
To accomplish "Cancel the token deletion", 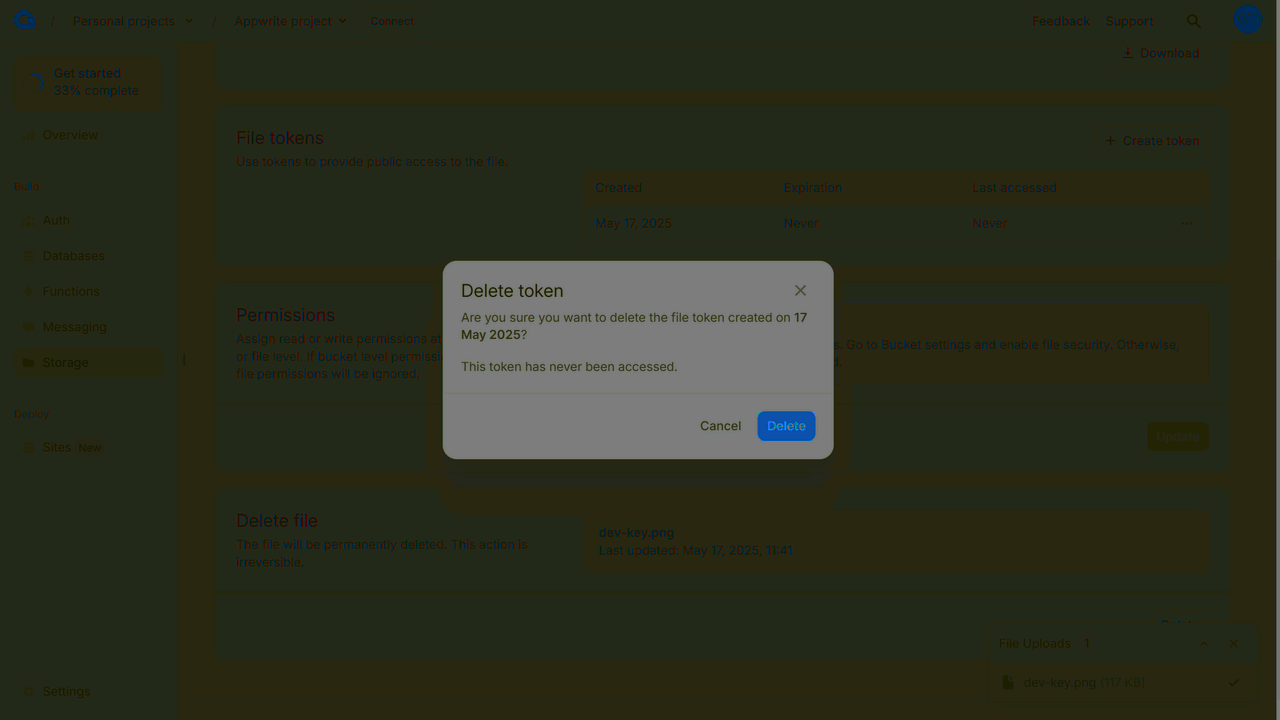I will pos(720,425).
